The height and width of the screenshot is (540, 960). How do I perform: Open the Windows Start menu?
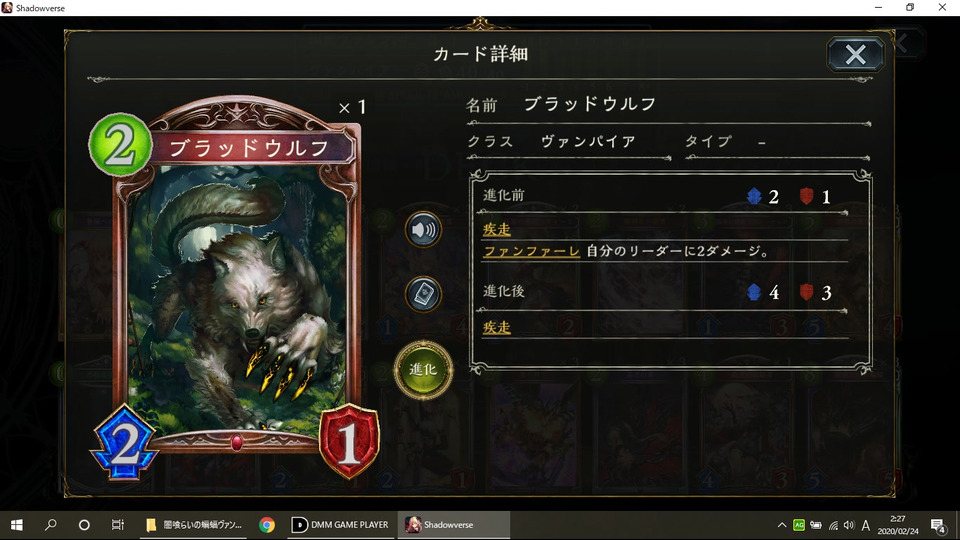(x=17, y=525)
